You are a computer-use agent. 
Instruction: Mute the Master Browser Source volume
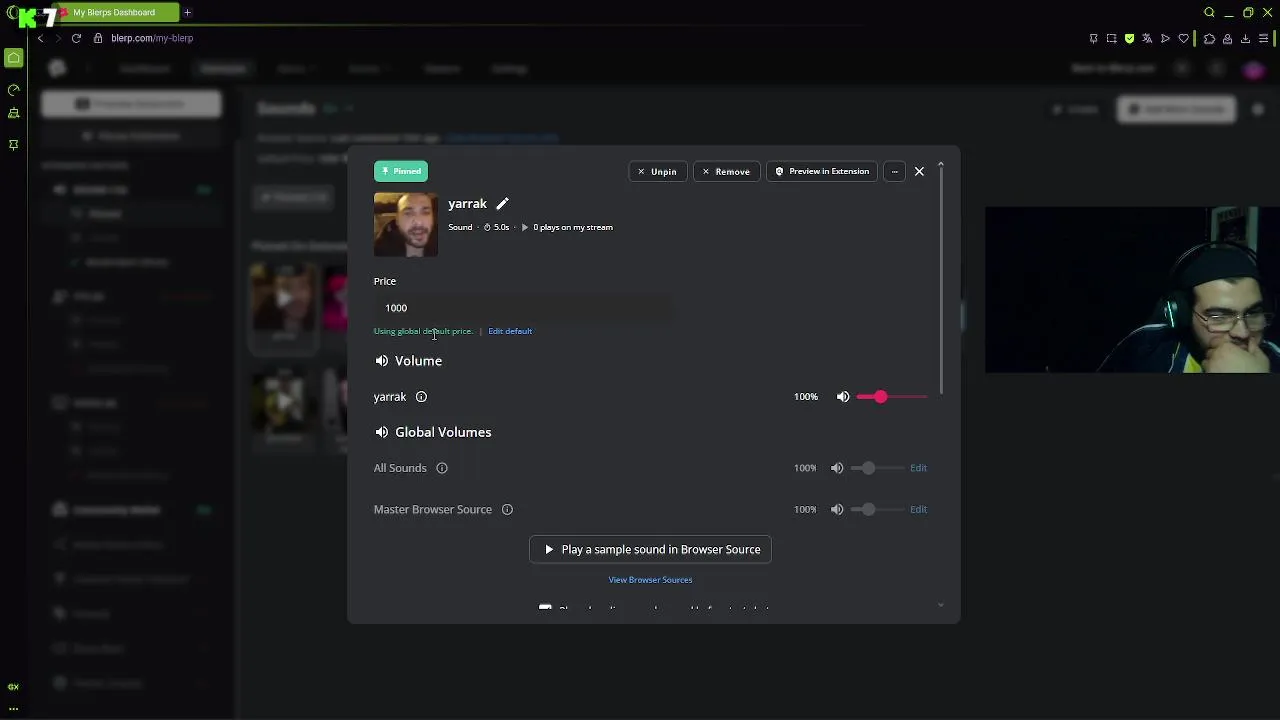pos(837,510)
